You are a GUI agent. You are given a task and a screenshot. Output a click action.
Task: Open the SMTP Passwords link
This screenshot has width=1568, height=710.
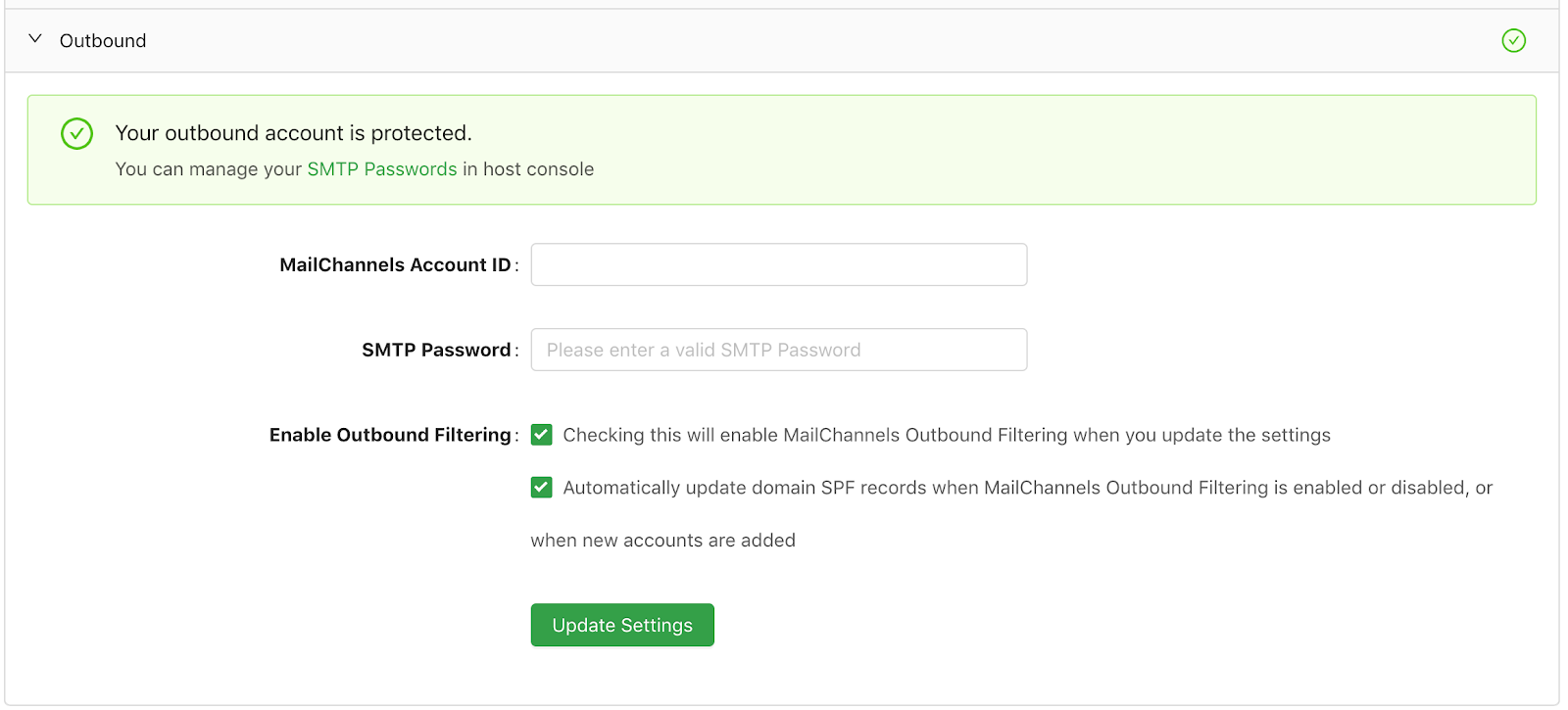point(382,168)
